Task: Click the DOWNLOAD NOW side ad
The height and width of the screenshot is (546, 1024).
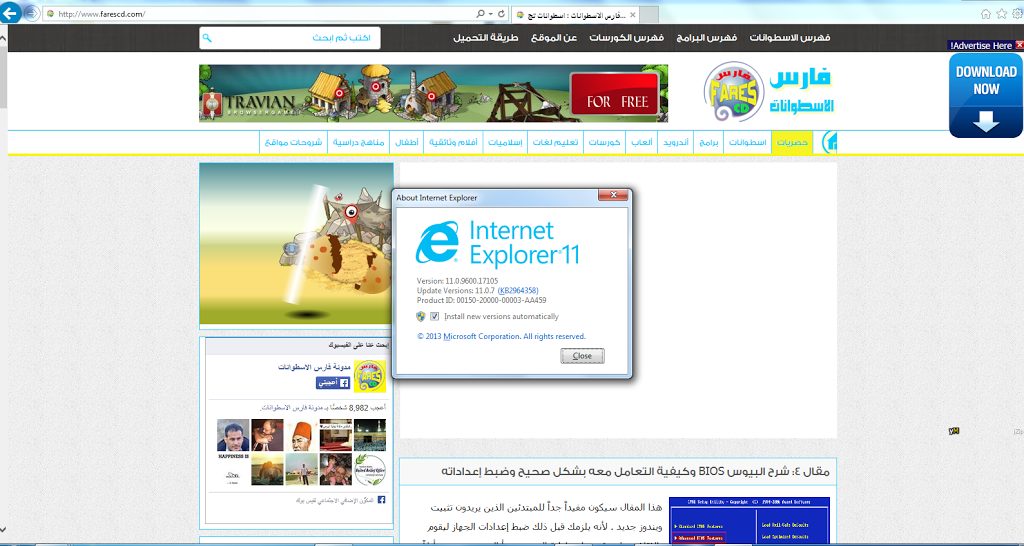Action: [985, 95]
